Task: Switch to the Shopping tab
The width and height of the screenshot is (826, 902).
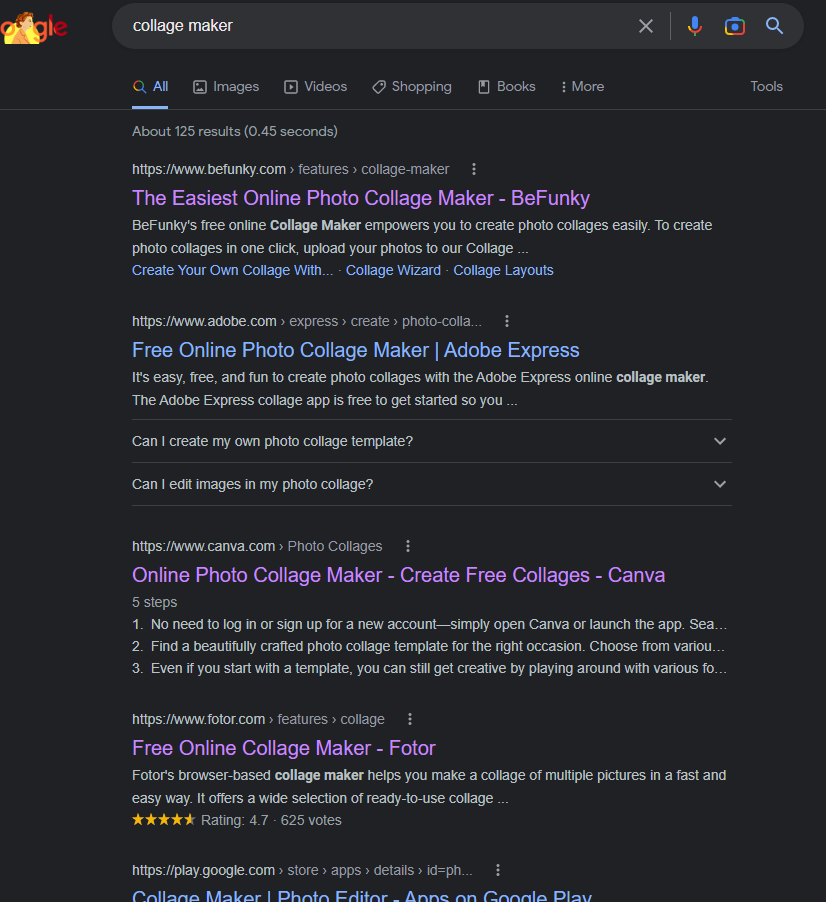Action: tap(412, 87)
